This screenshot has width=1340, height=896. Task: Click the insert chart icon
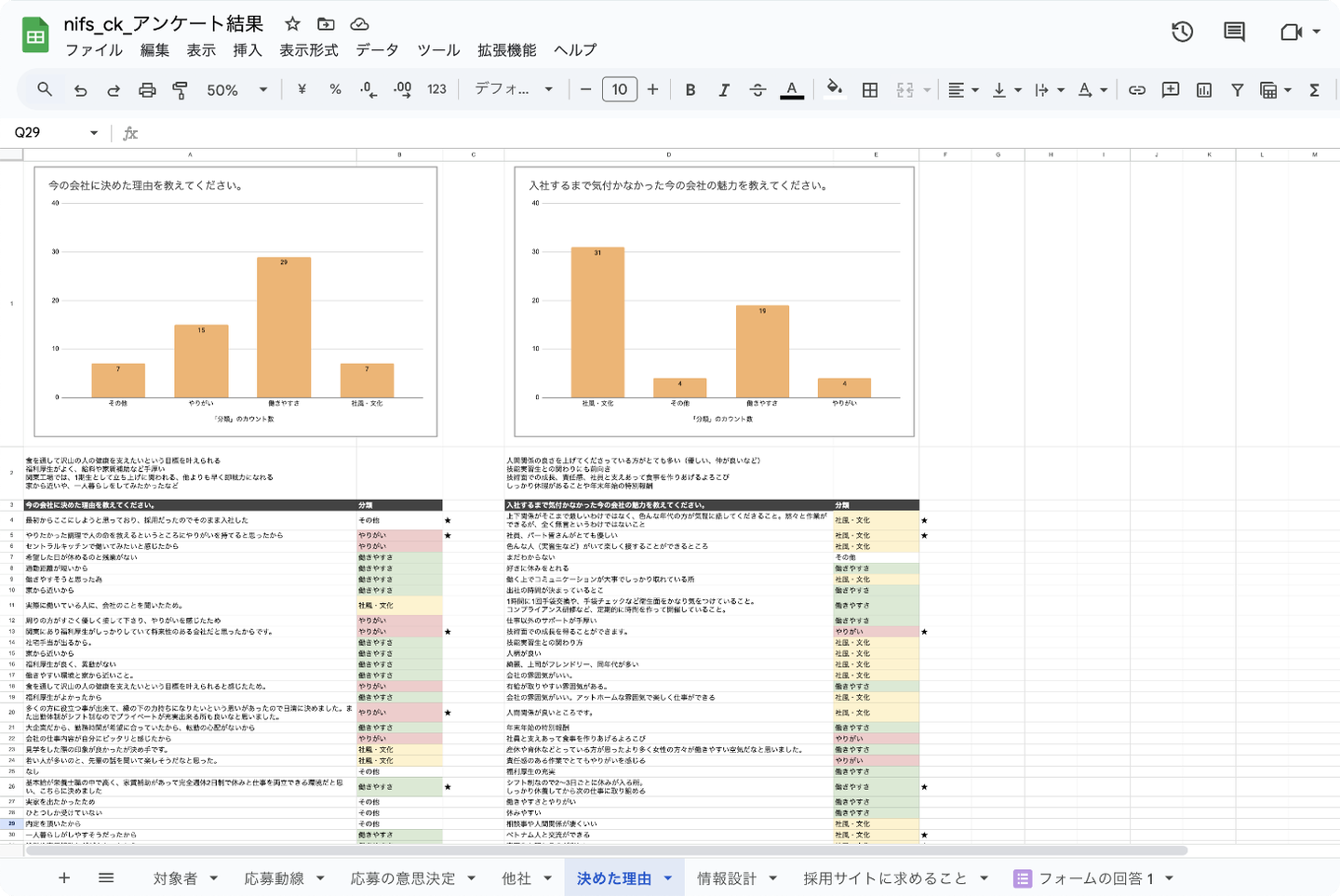point(1204,90)
